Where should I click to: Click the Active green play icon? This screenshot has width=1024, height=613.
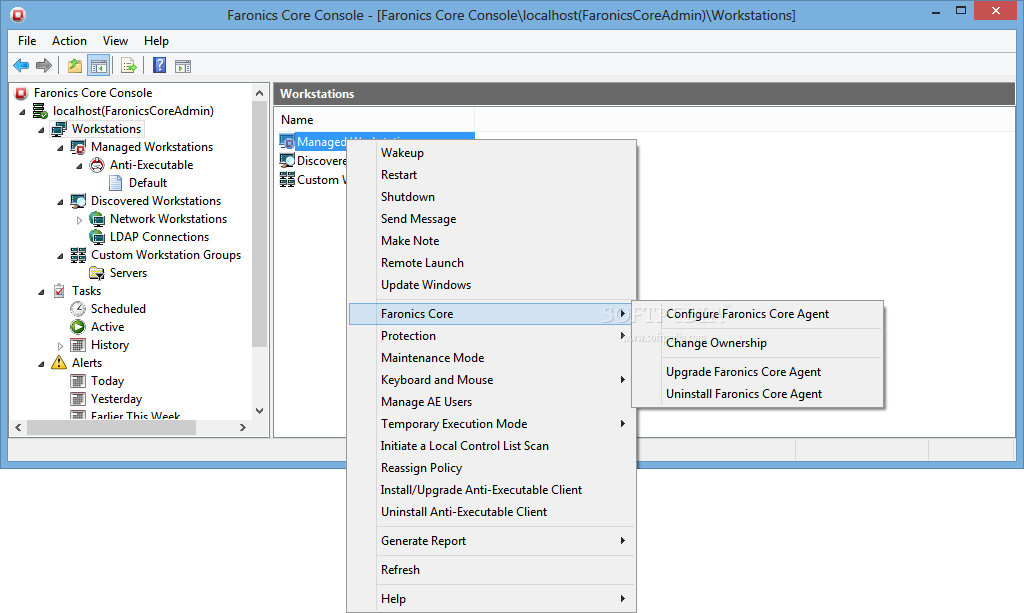[x=78, y=327]
